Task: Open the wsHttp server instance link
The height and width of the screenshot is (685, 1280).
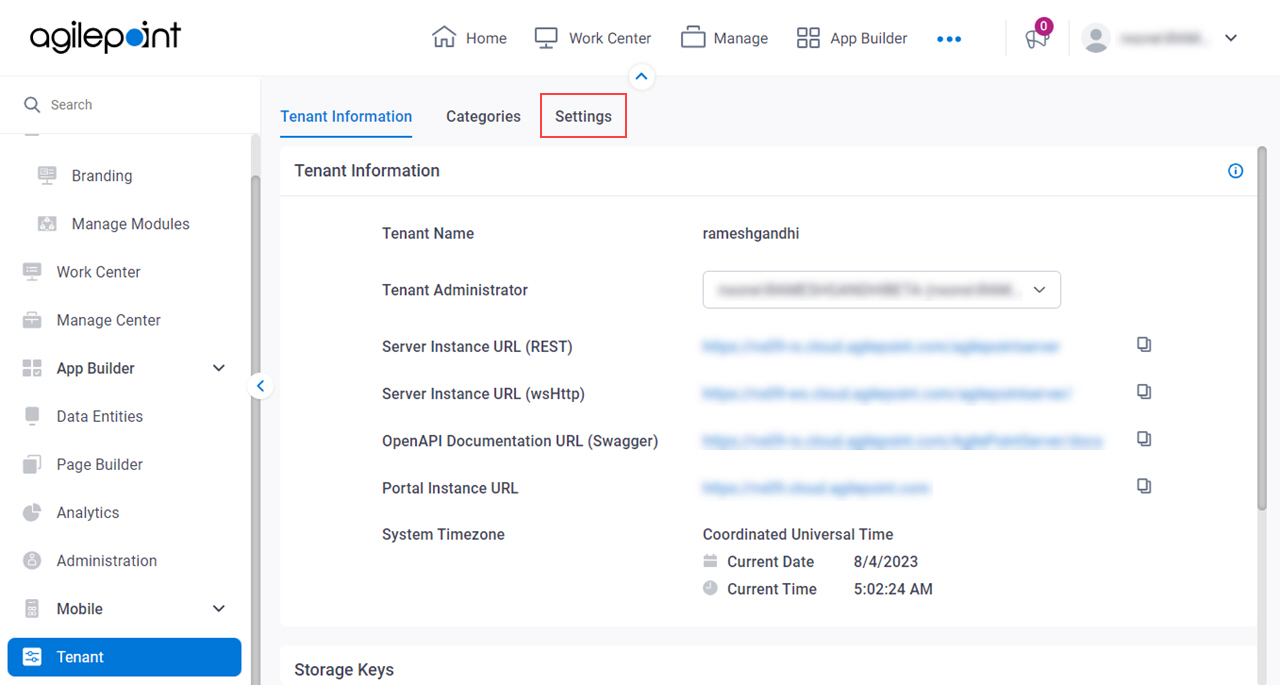Action: pyautogui.click(x=887, y=394)
